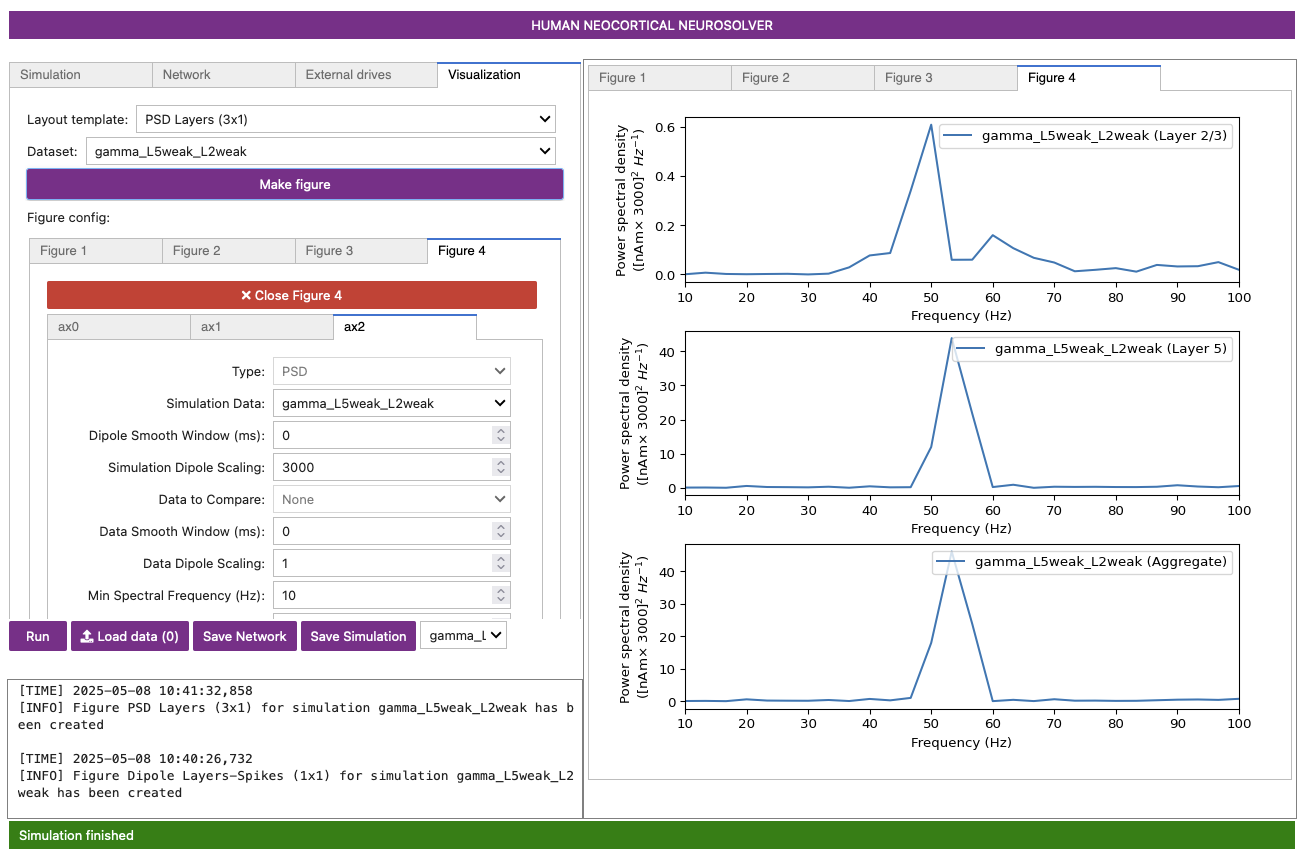Click the Data Dipole Scaling stepper arrows
Screen dimensions: 1308x857
coord(501,563)
